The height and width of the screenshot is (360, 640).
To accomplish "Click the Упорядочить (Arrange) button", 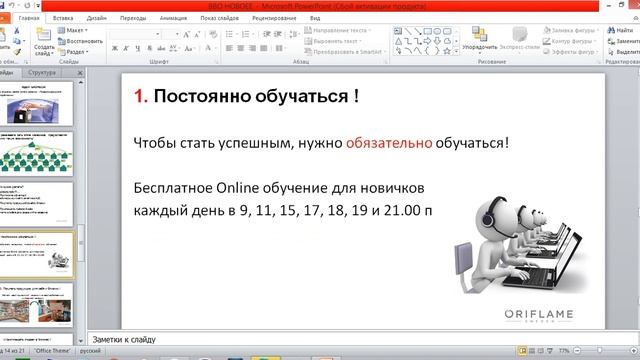I will [480, 40].
